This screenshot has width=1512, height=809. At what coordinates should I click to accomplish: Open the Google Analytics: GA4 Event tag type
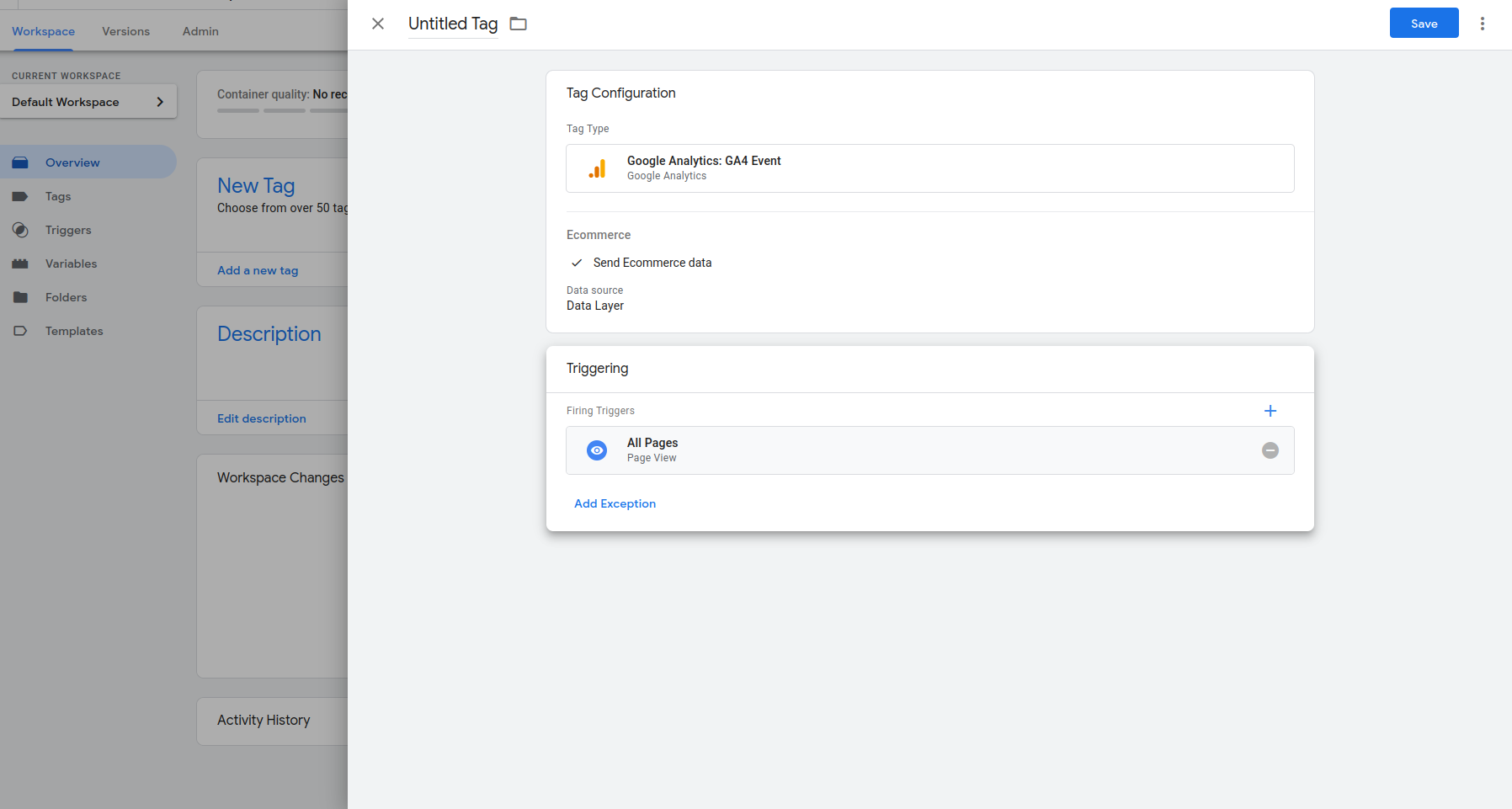(929, 168)
